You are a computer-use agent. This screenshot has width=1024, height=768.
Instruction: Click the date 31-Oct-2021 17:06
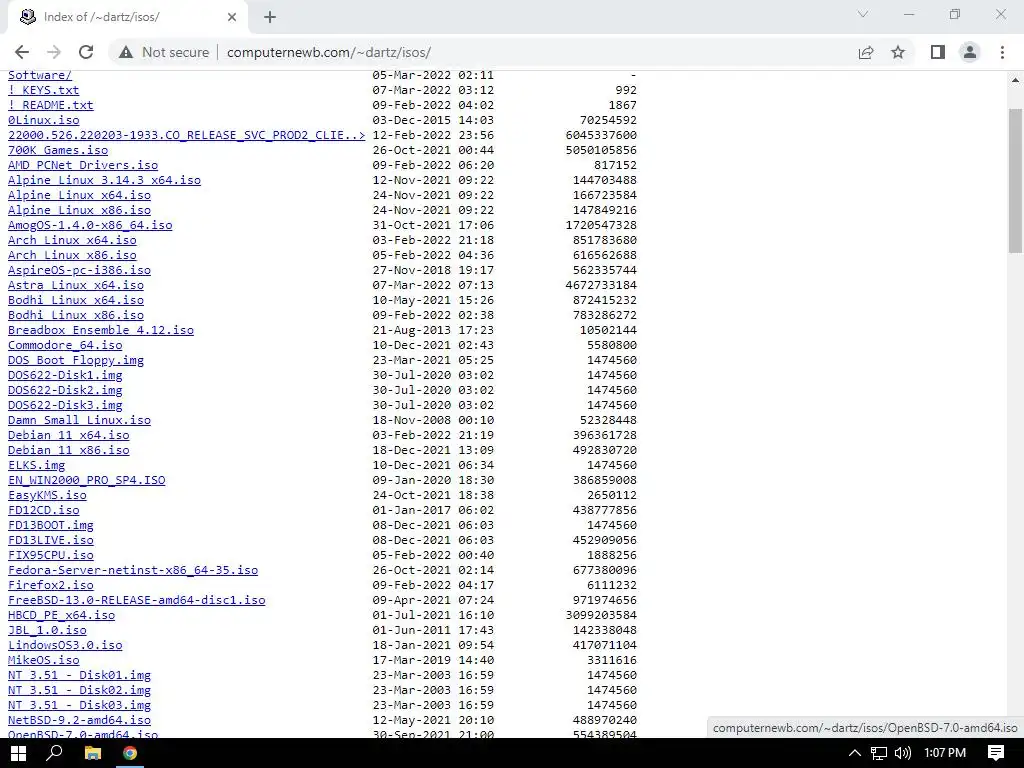[x=433, y=225]
